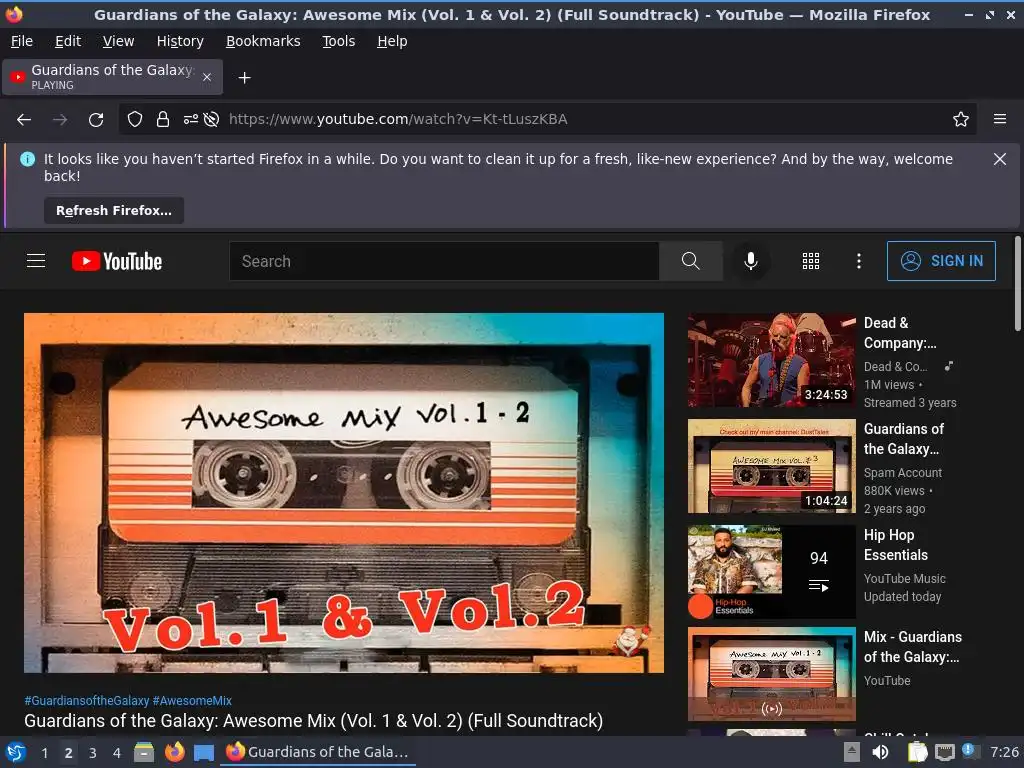Open a new tab with the plus button

(244, 78)
